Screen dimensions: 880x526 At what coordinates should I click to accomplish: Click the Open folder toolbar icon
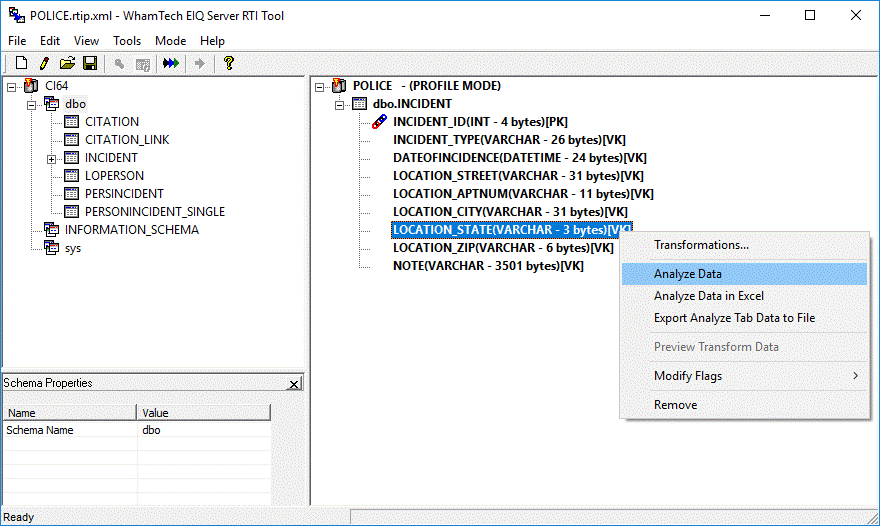67,63
